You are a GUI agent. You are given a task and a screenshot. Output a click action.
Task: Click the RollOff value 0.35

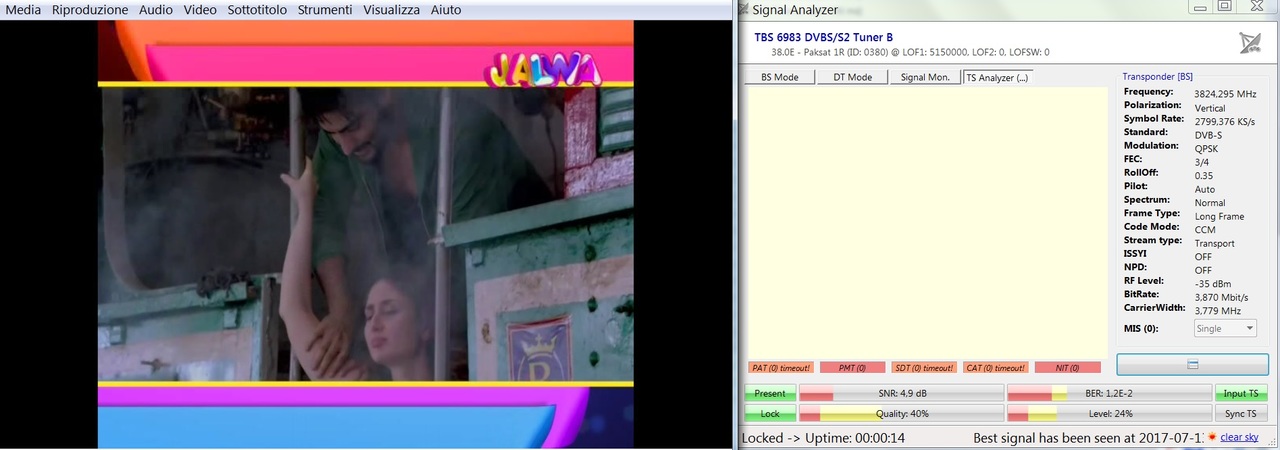1204,175
